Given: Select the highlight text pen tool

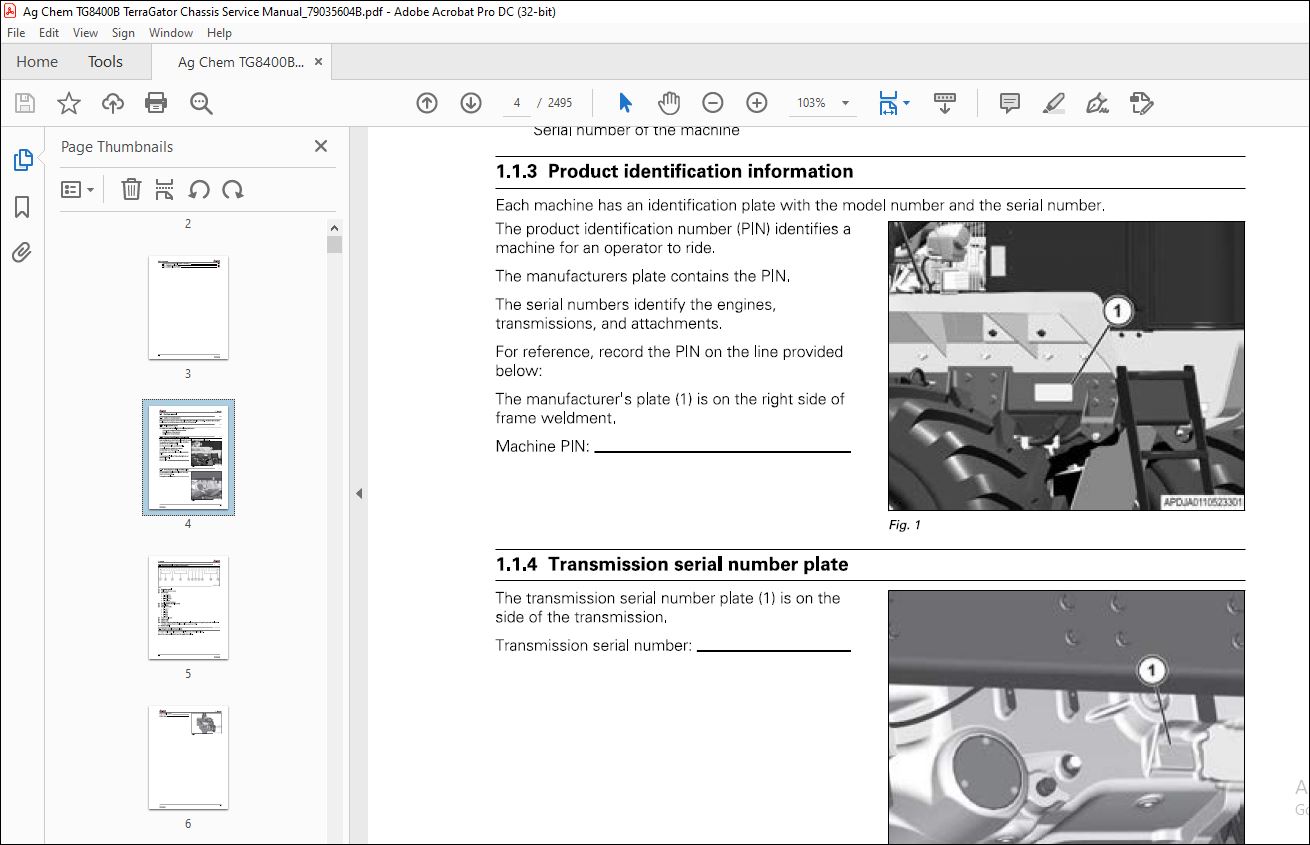Looking at the screenshot, I should [x=1053, y=103].
